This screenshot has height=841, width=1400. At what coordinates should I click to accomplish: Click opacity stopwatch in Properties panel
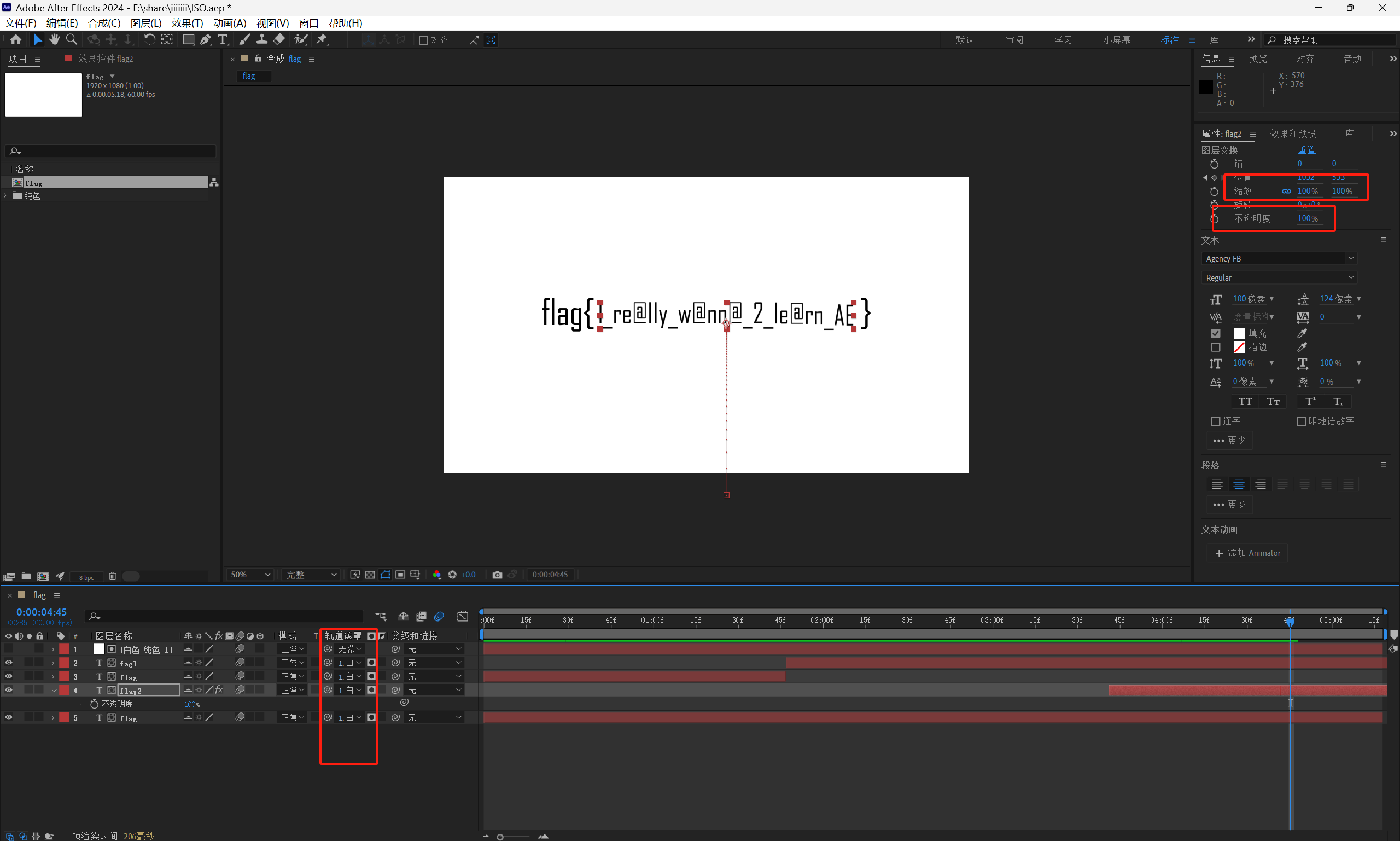tap(1214, 219)
